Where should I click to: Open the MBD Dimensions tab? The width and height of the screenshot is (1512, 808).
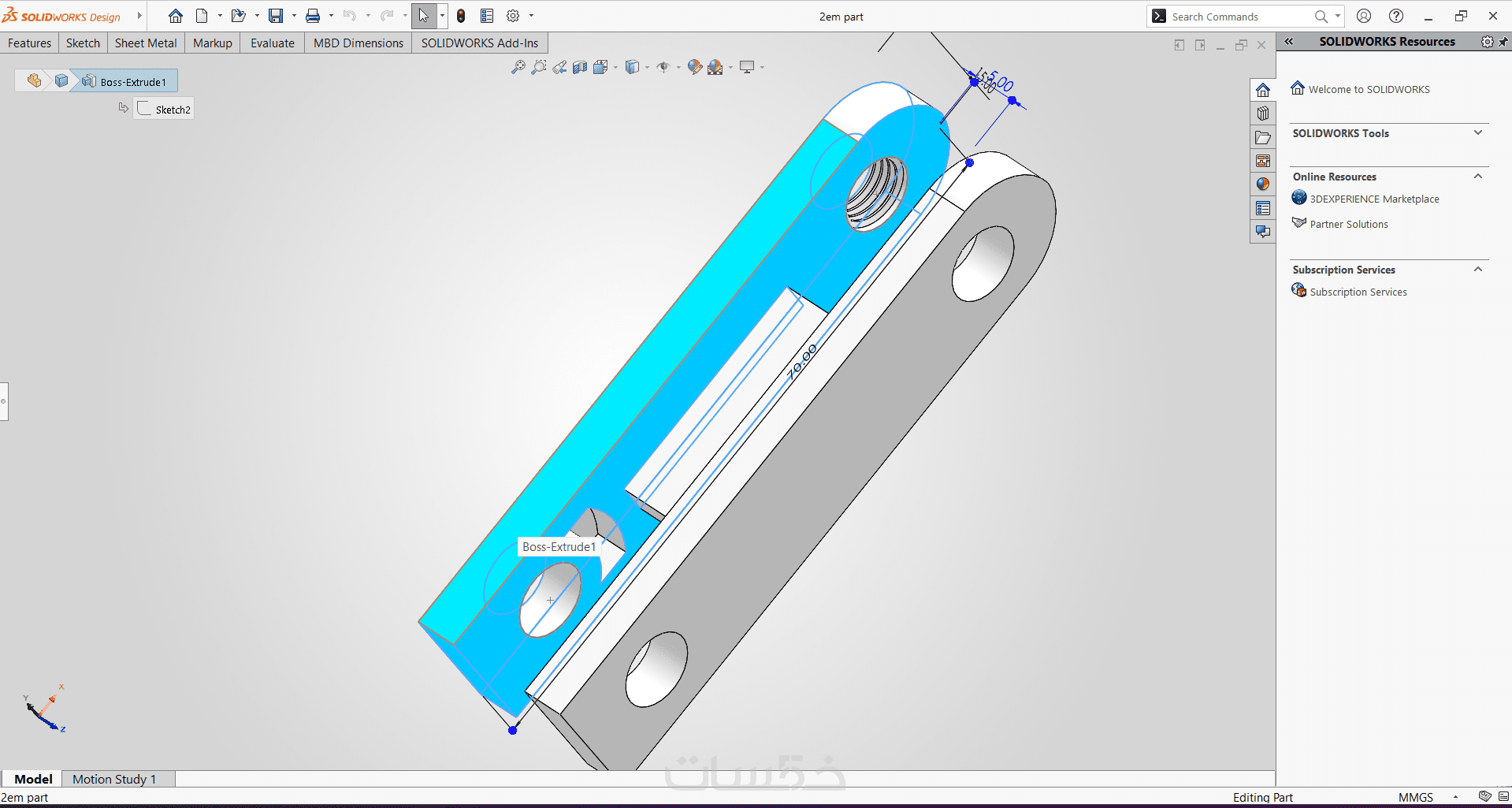(x=358, y=43)
